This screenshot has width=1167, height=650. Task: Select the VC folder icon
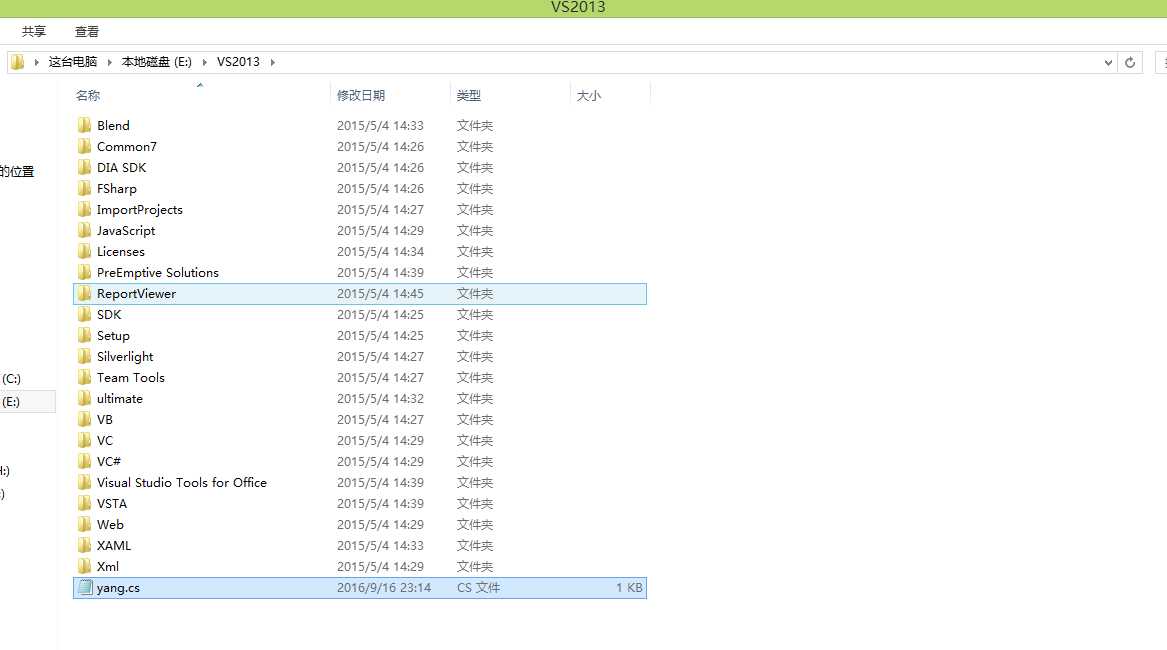click(x=84, y=440)
